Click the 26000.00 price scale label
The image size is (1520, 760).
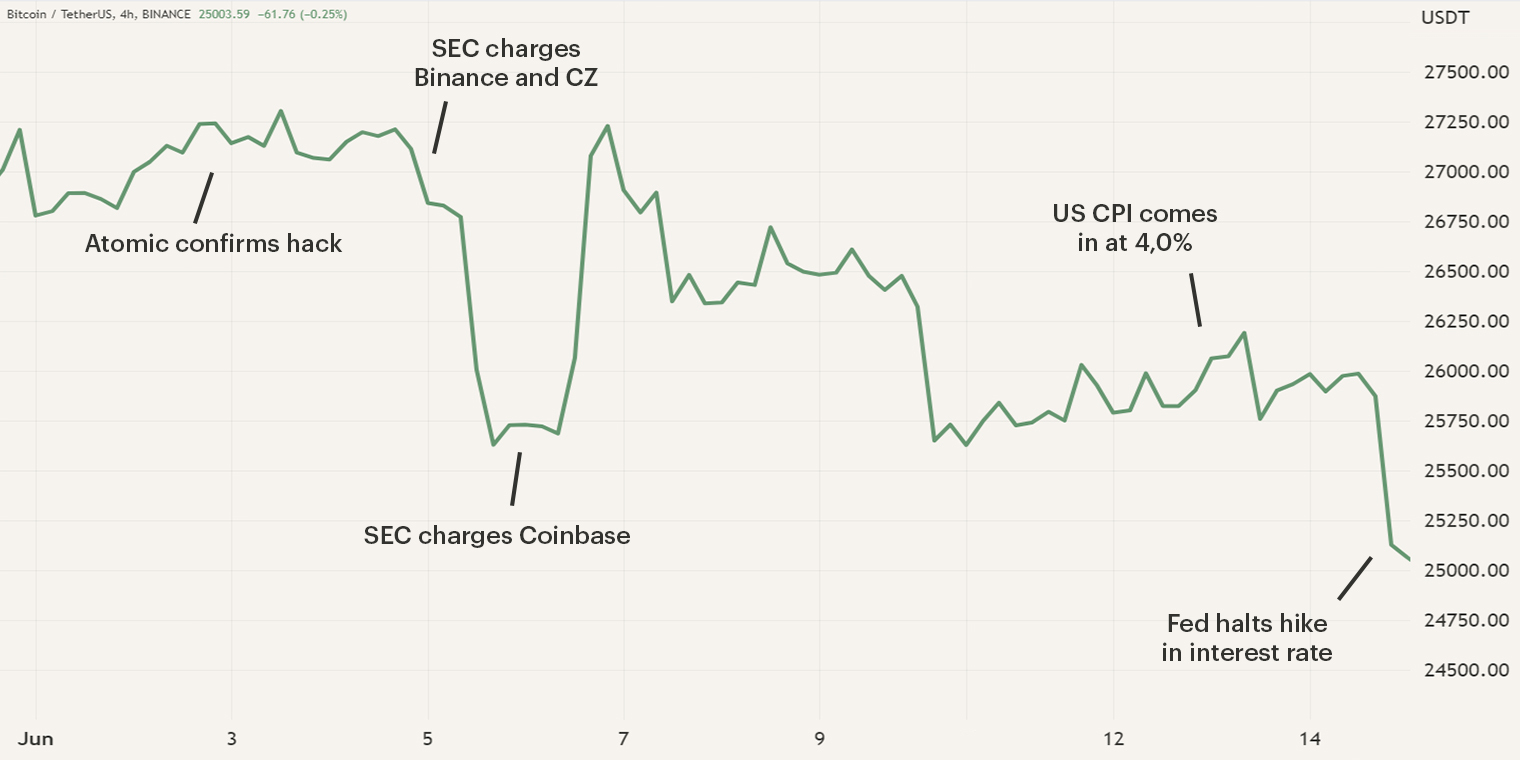coord(1468,372)
